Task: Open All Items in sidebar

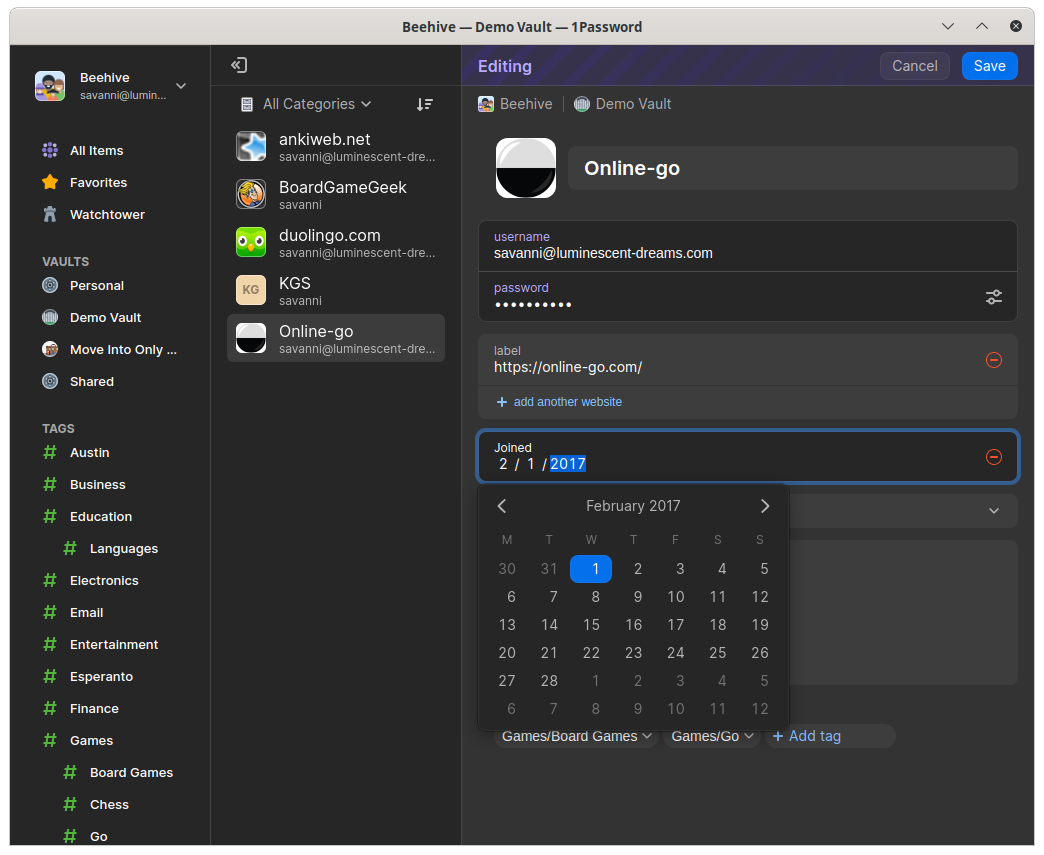Action: tap(97, 150)
